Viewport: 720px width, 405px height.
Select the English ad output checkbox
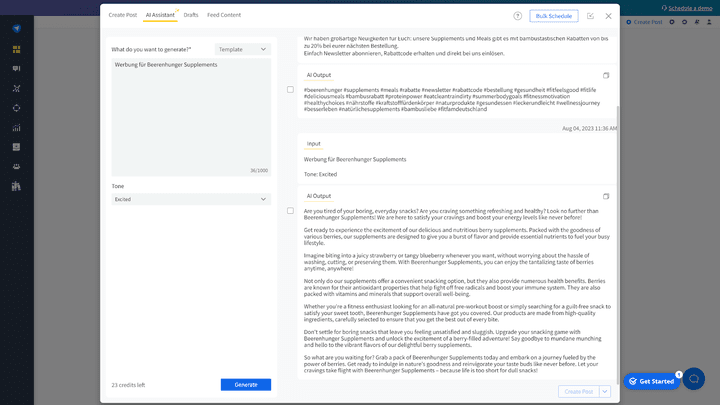290,211
